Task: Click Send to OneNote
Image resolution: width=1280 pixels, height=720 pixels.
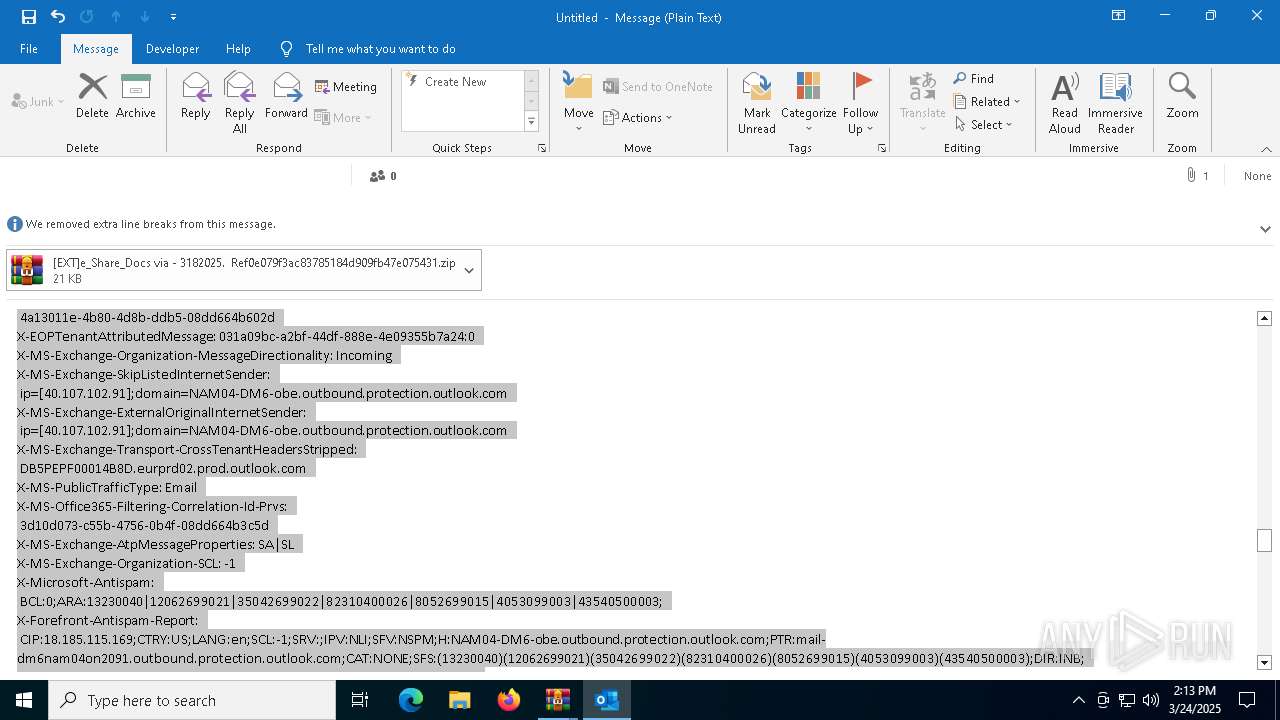Action: click(x=658, y=87)
